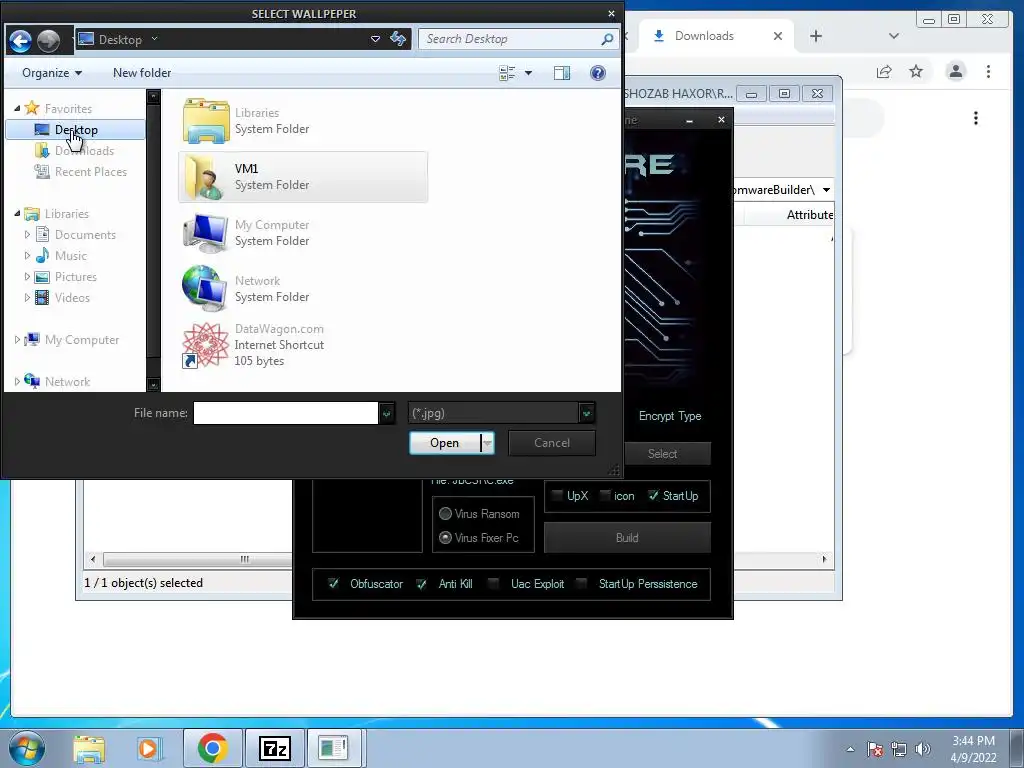Click the 7-Zip horizontal scrollbar thumb
Screen dimensions: 1024x768
pyautogui.click(x=198, y=560)
